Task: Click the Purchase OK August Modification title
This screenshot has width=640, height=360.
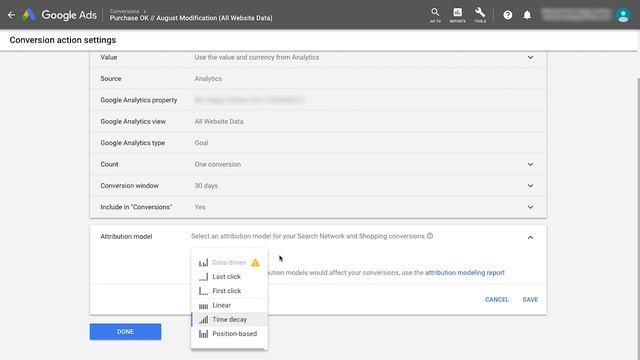Action: click(191, 18)
